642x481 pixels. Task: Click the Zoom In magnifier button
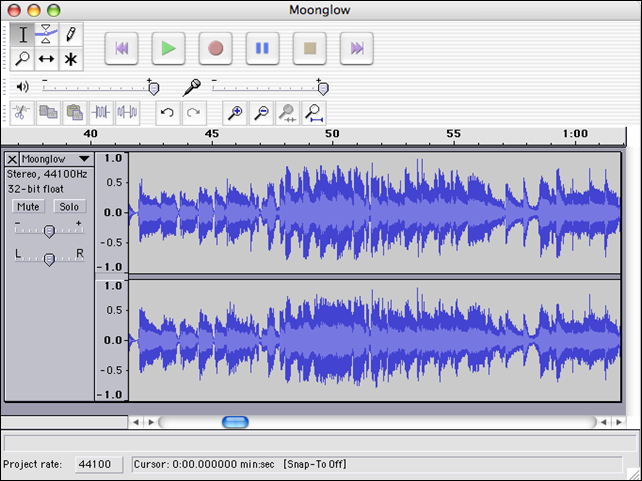(x=235, y=112)
